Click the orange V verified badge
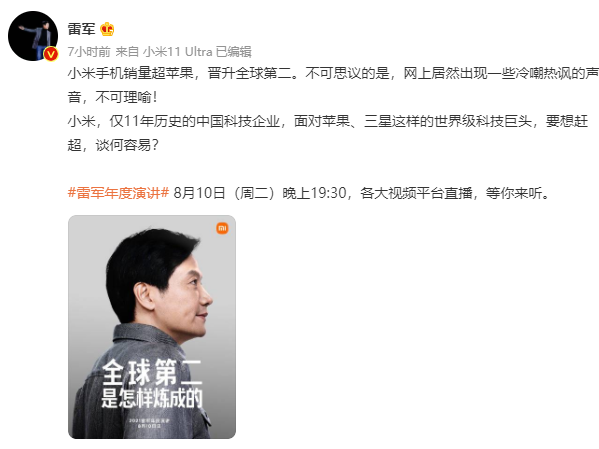 click(x=51, y=54)
